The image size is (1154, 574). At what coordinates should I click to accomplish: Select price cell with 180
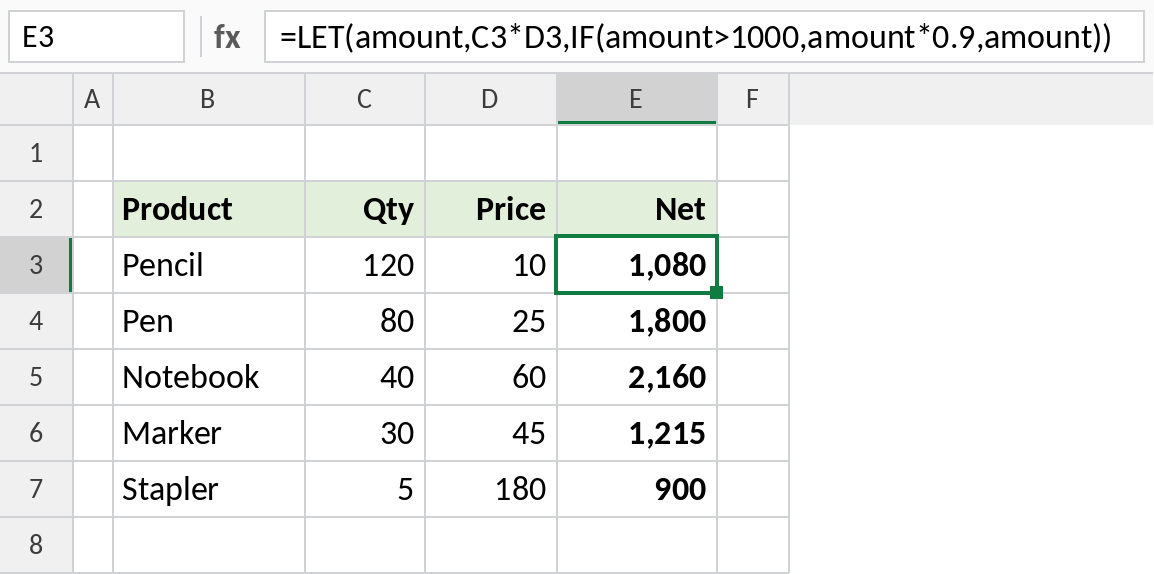[x=490, y=489]
